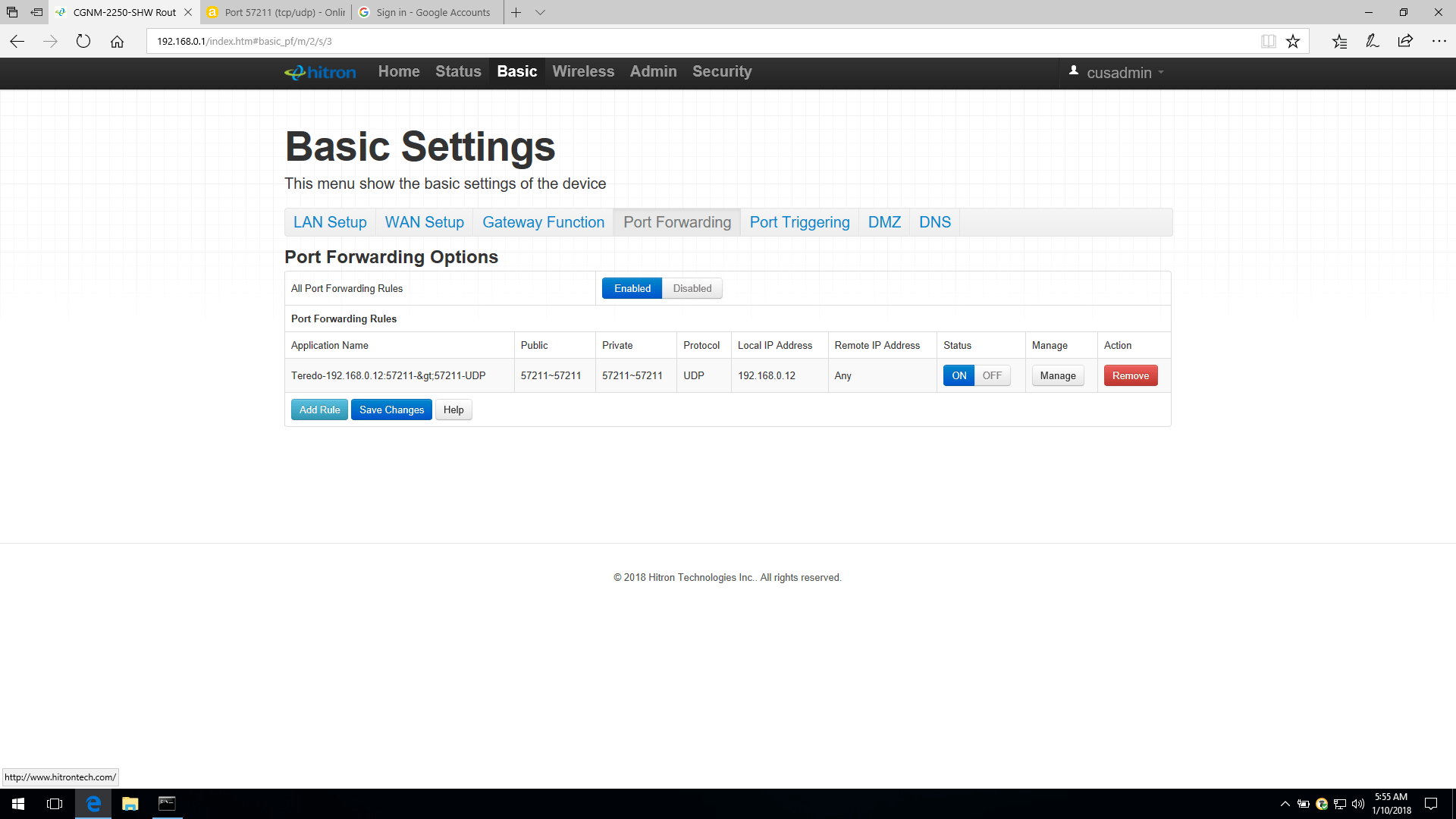Remove the Teredo forwarding rule
1456x819 pixels.
[1130, 375]
